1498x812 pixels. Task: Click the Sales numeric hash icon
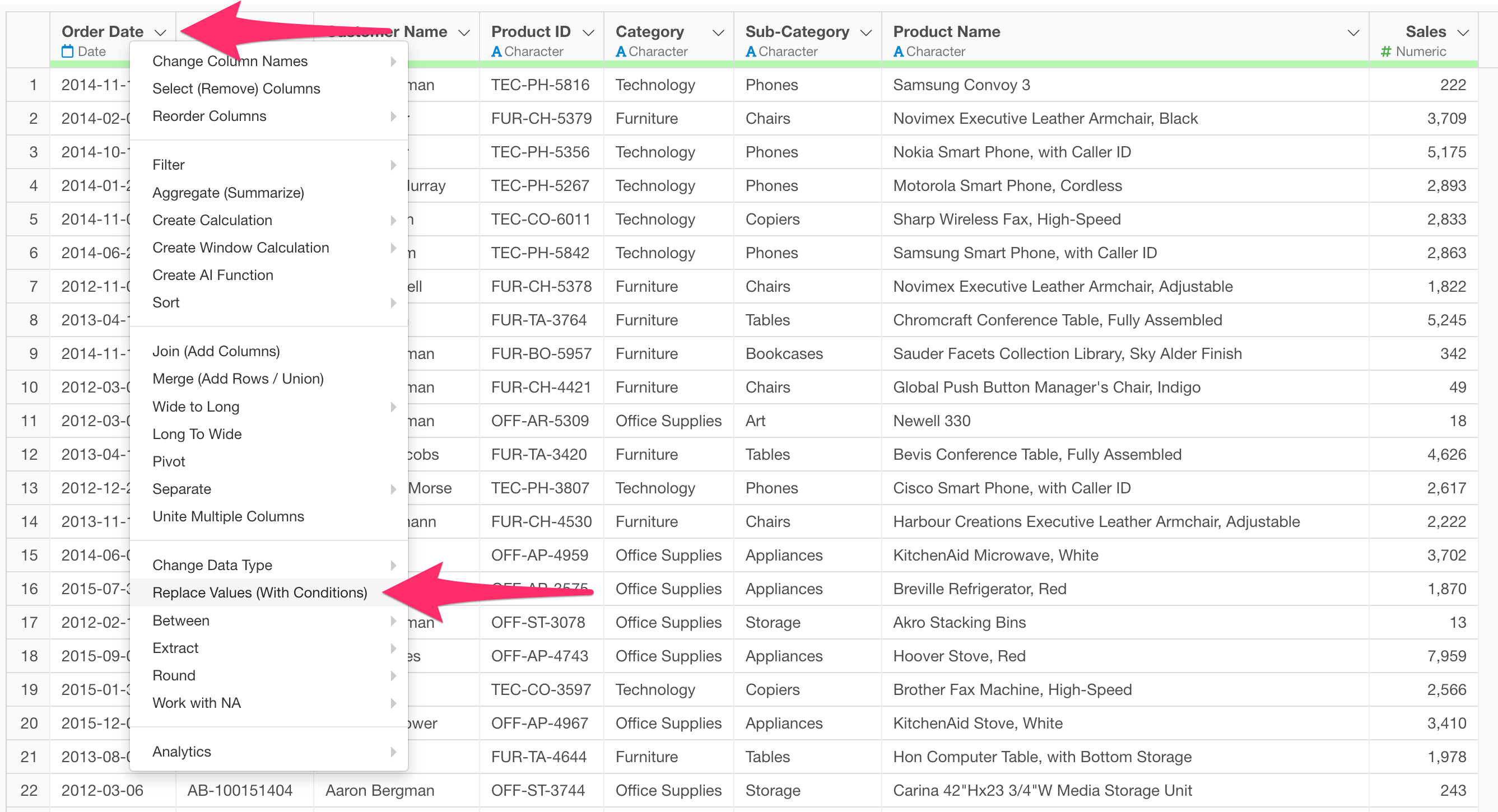pos(1386,52)
